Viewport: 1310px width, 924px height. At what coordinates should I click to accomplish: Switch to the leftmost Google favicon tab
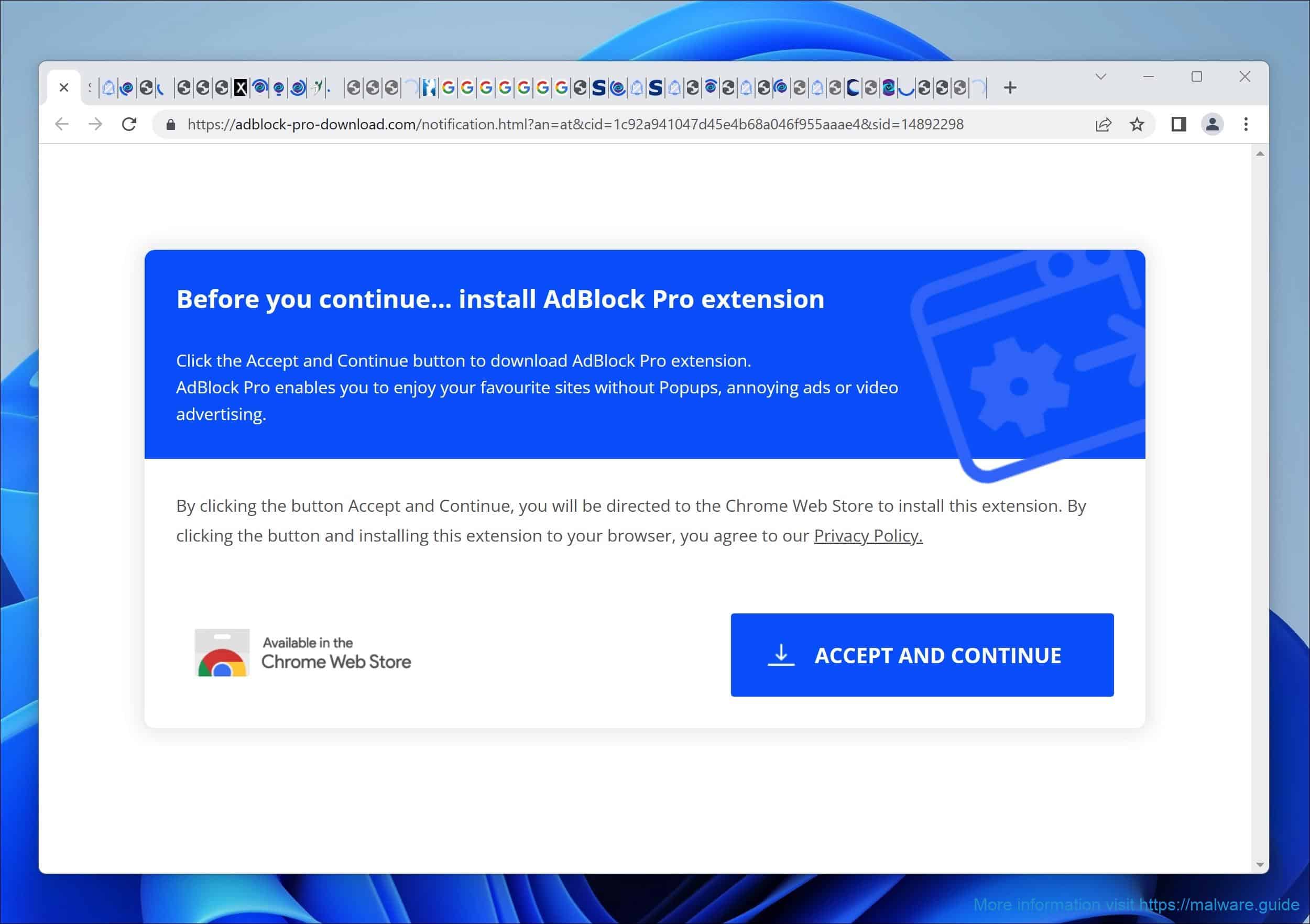[x=449, y=88]
